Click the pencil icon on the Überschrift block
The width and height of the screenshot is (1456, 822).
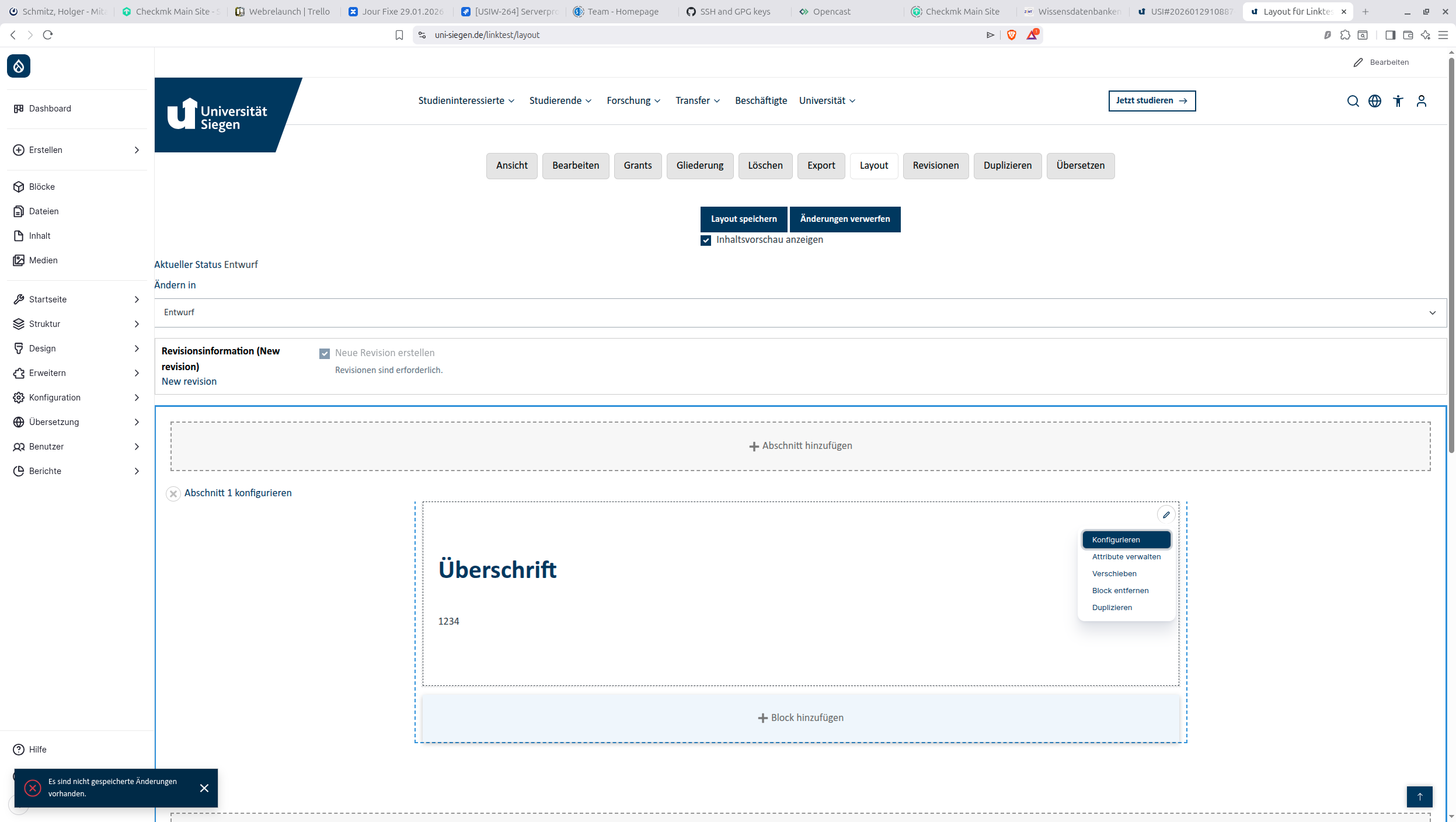coord(1166,514)
